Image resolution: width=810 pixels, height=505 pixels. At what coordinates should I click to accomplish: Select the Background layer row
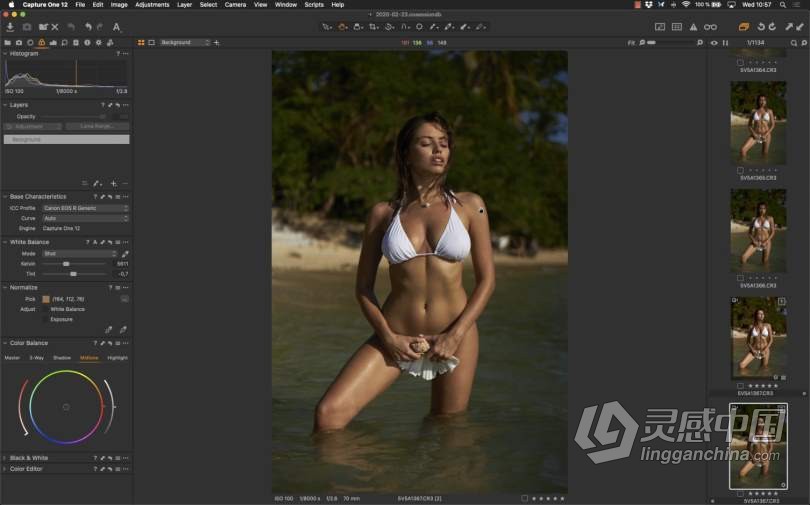[67, 139]
